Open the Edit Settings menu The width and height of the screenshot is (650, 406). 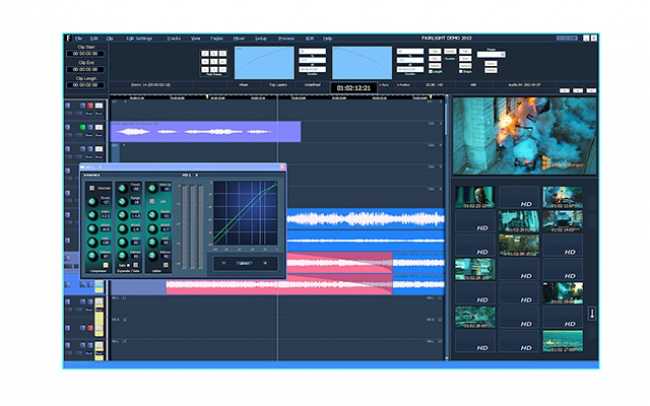(x=139, y=38)
